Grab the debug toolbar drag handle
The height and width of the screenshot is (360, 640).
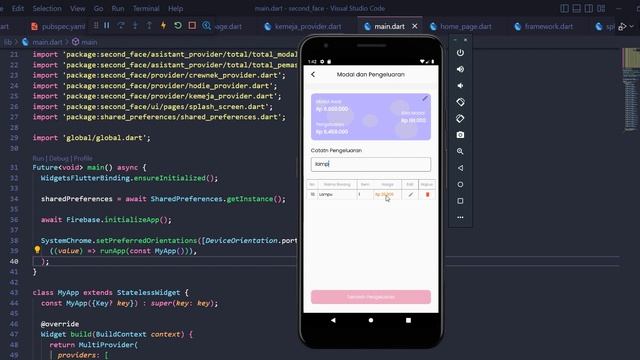[96, 26]
